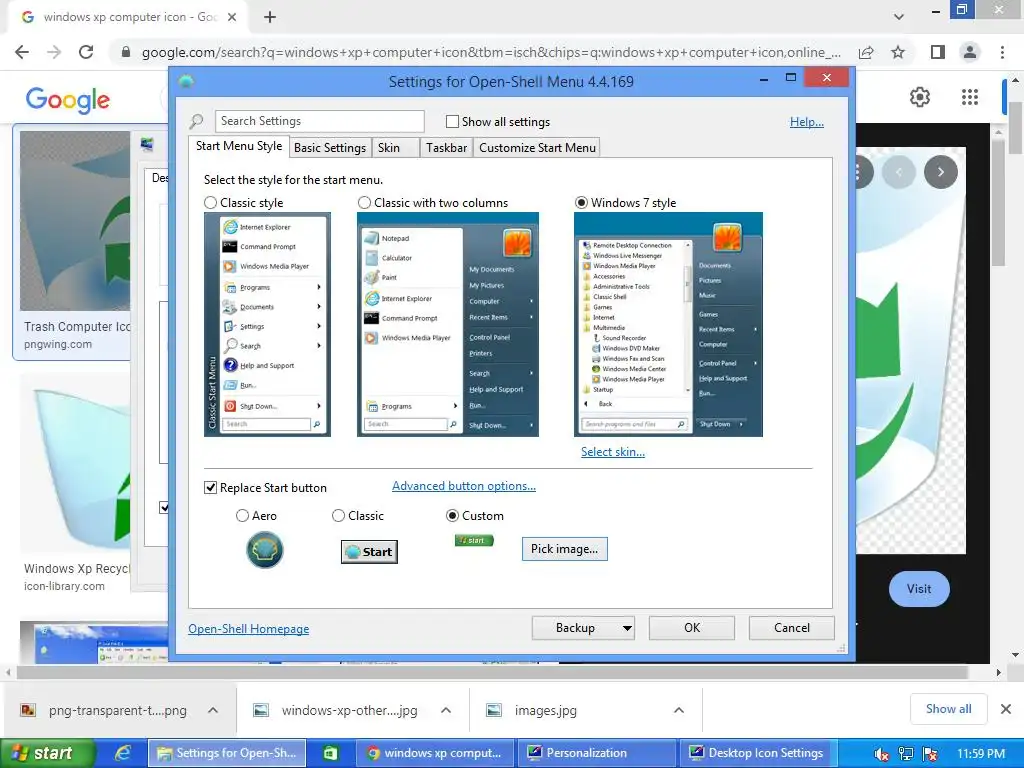Click the green custom start button preview
1024x768 pixels.
474,540
